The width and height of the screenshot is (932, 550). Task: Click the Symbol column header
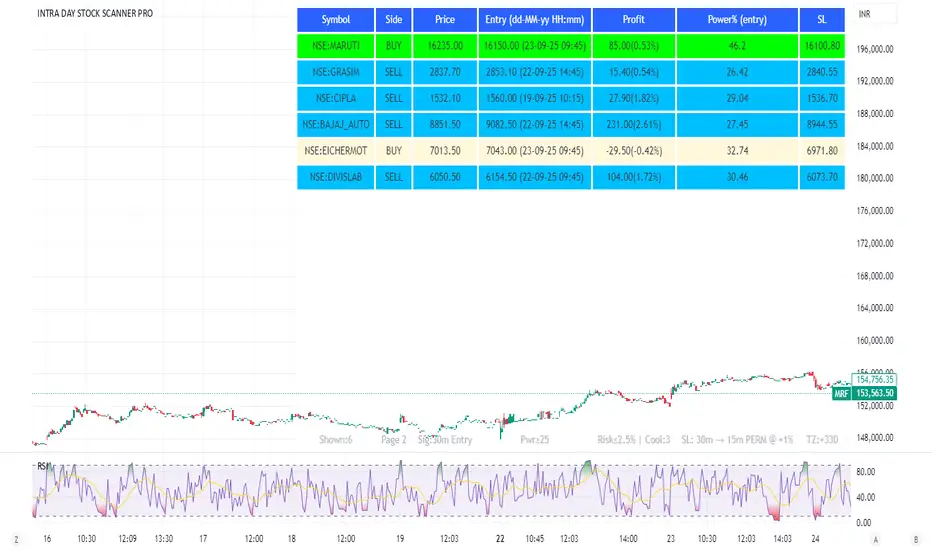[x=336, y=20]
